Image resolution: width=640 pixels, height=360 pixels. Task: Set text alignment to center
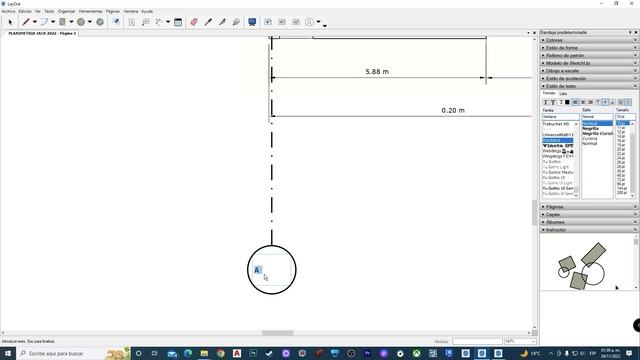[x=583, y=102]
